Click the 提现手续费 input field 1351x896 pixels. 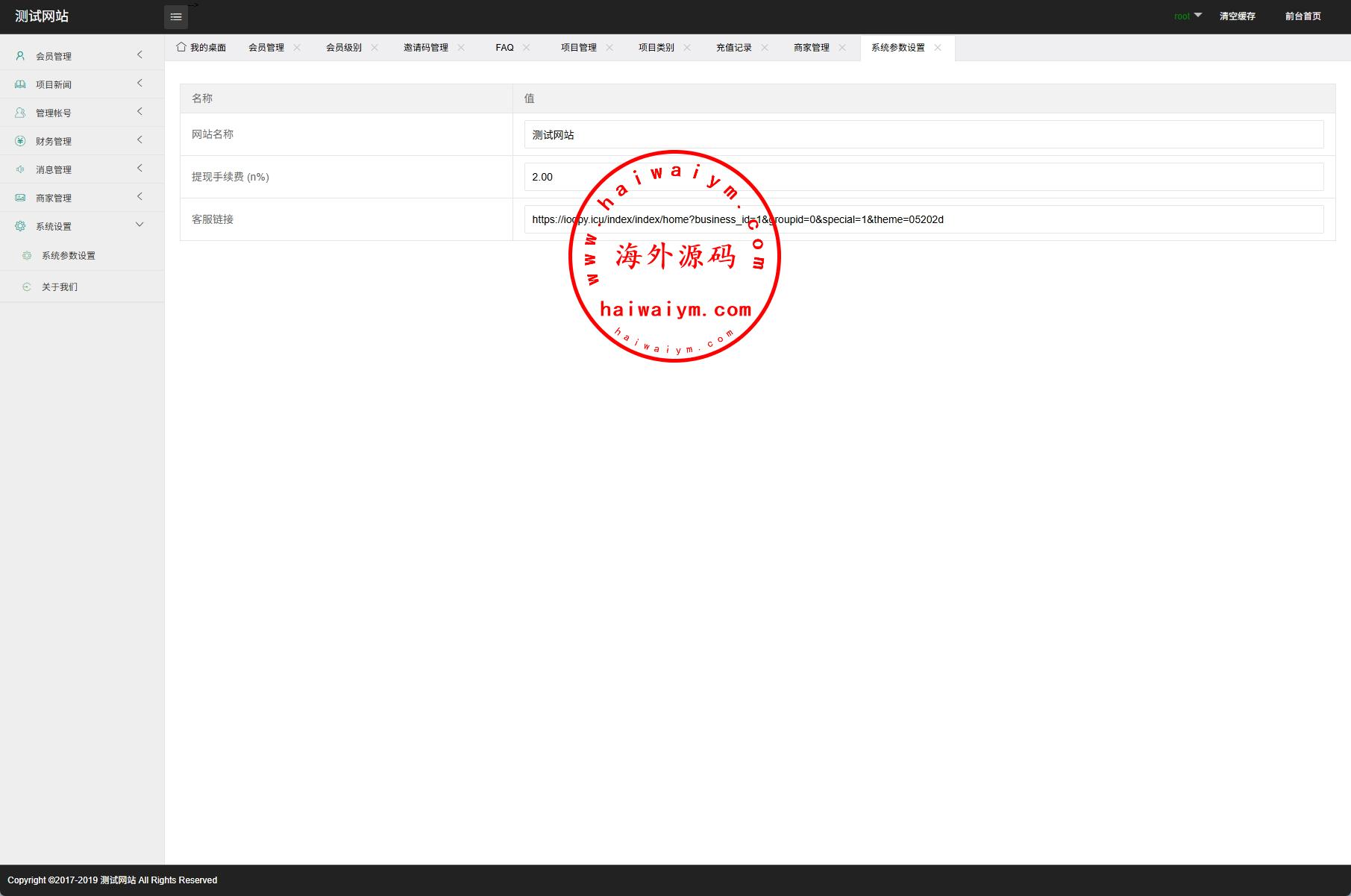924,177
